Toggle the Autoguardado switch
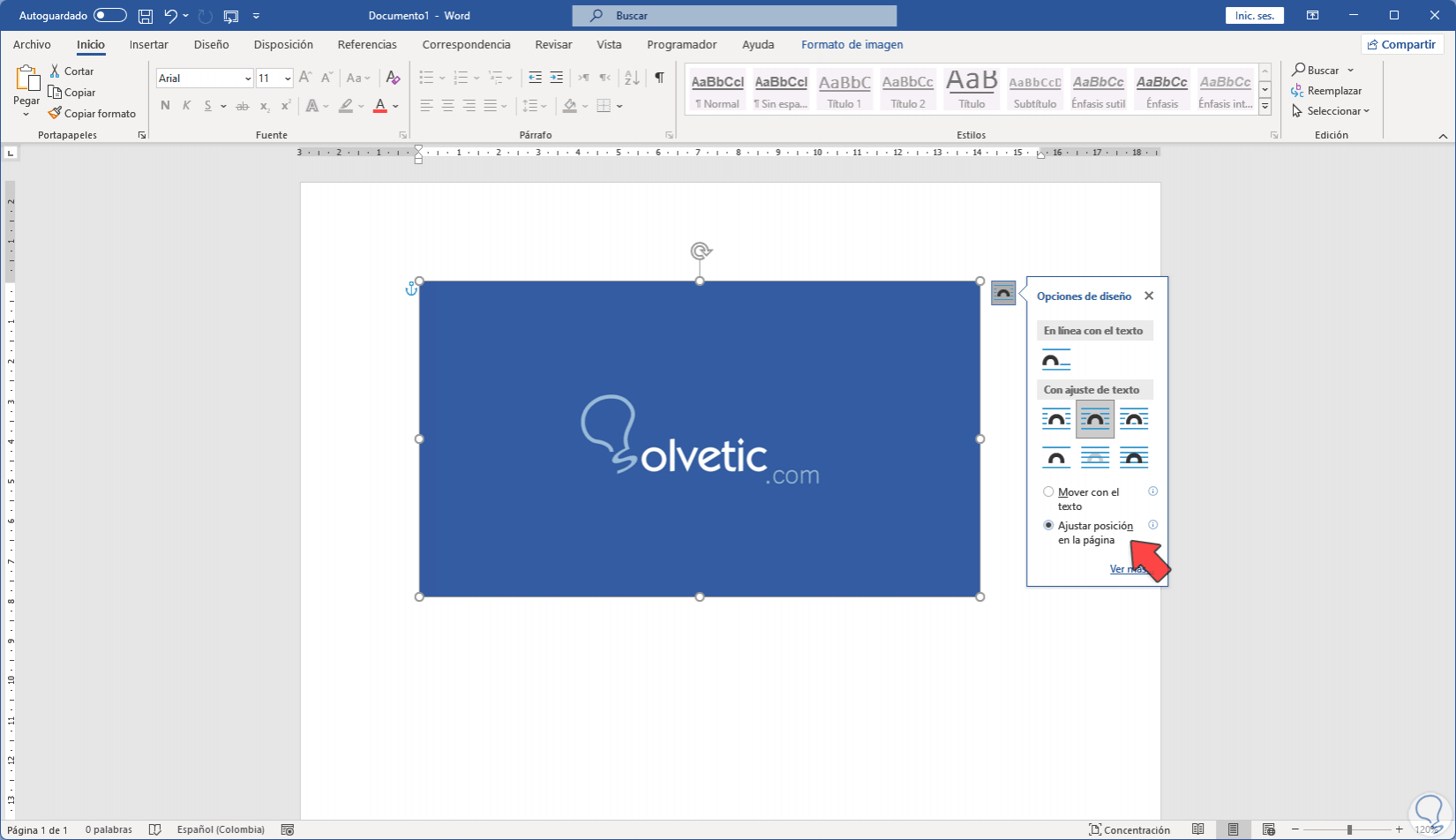This screenshot has height=840, width=1456. [110, 16]
